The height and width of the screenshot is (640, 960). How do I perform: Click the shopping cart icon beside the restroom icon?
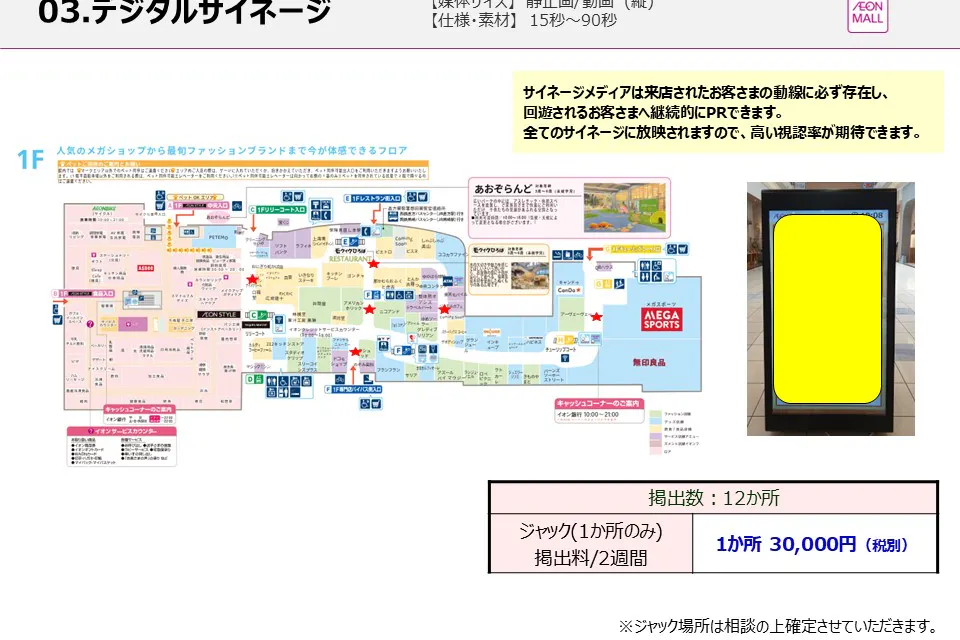coord(299,197)
